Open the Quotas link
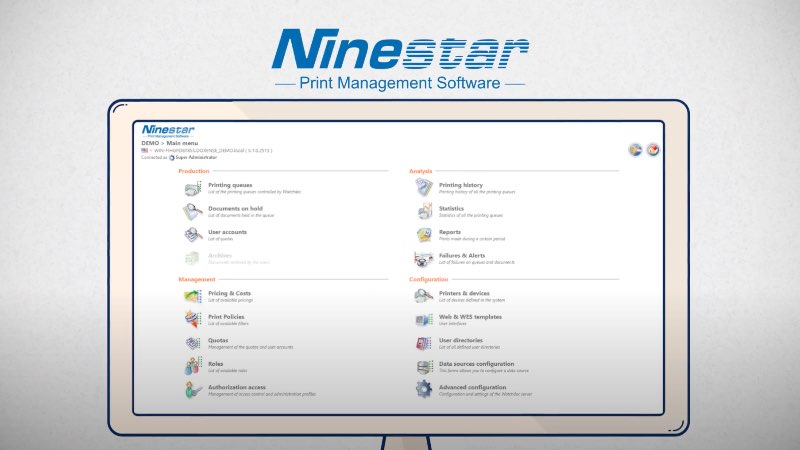 [218, 340]
